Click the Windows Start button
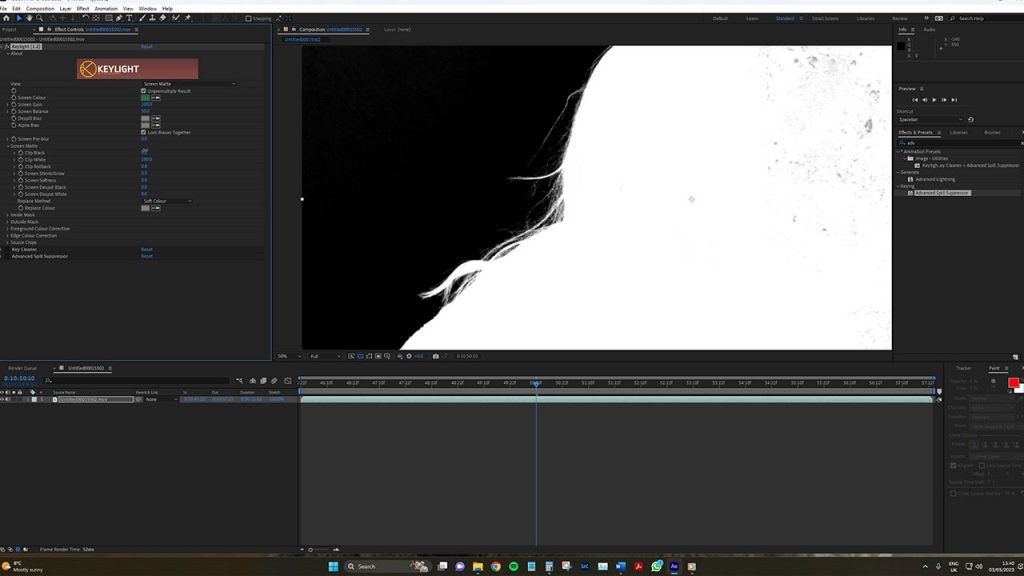 pyautogui.click(x=333, y=566)
